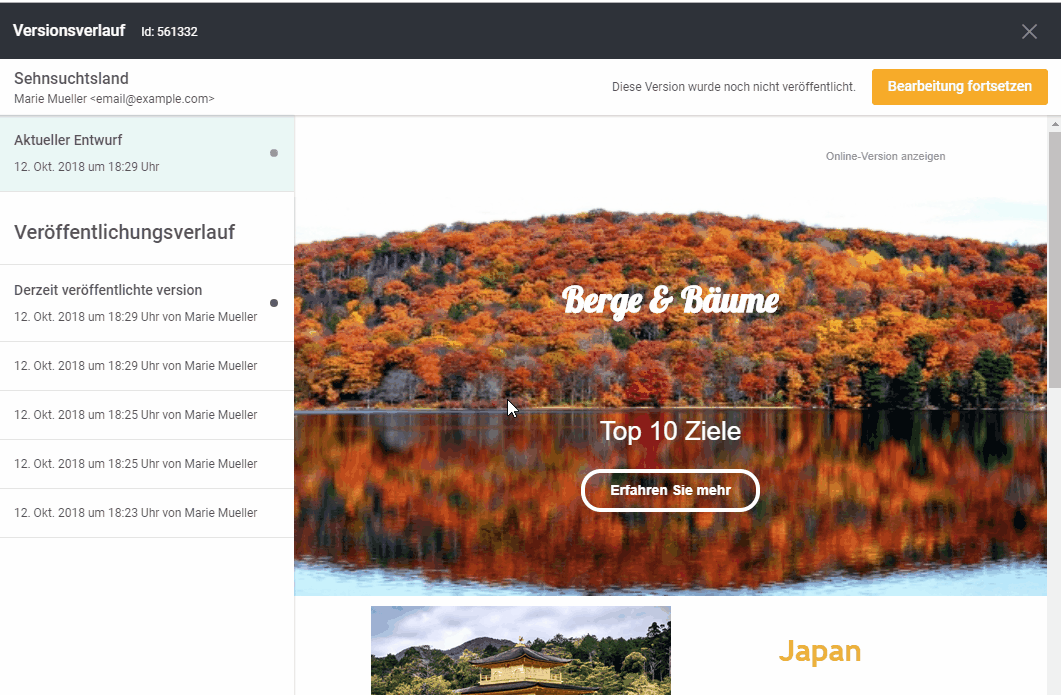Open the first 18:25 Uhr version entry
Viewport: 1061px width, 695px height.
point(147,415)
